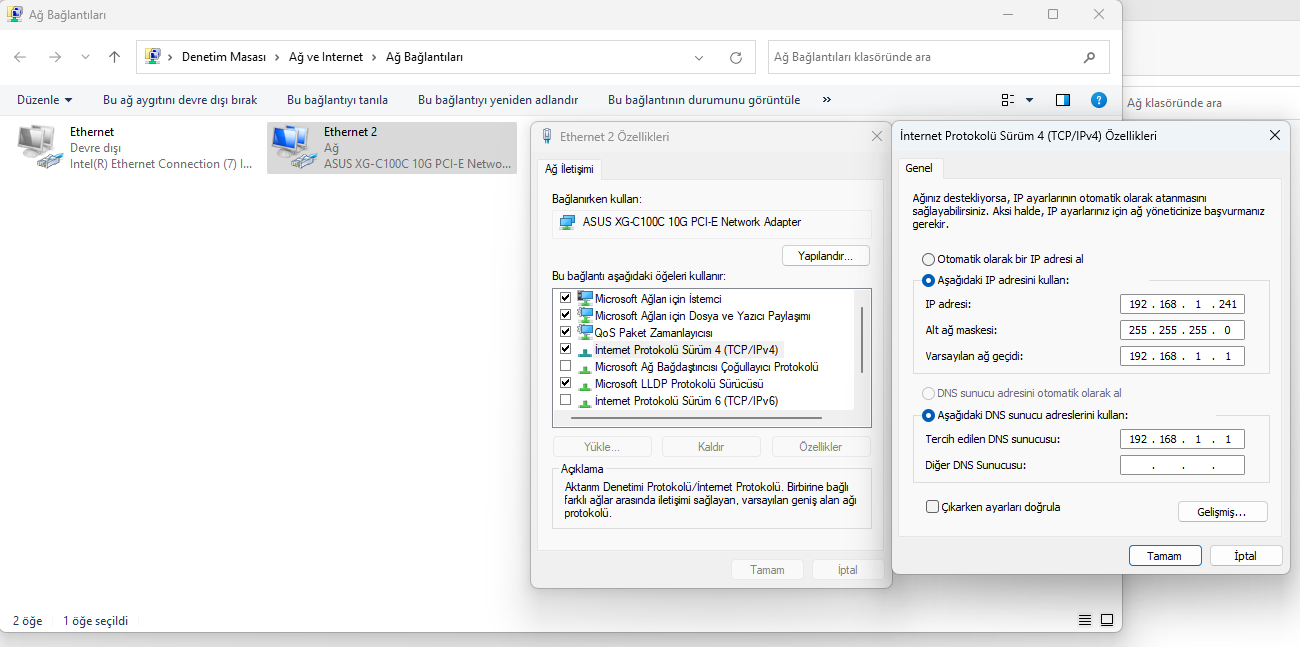Click the Diğer DNS Sunucusu field
Image resolution: width=1300 pixels, height=647 pixels.
coord(1182,465)
